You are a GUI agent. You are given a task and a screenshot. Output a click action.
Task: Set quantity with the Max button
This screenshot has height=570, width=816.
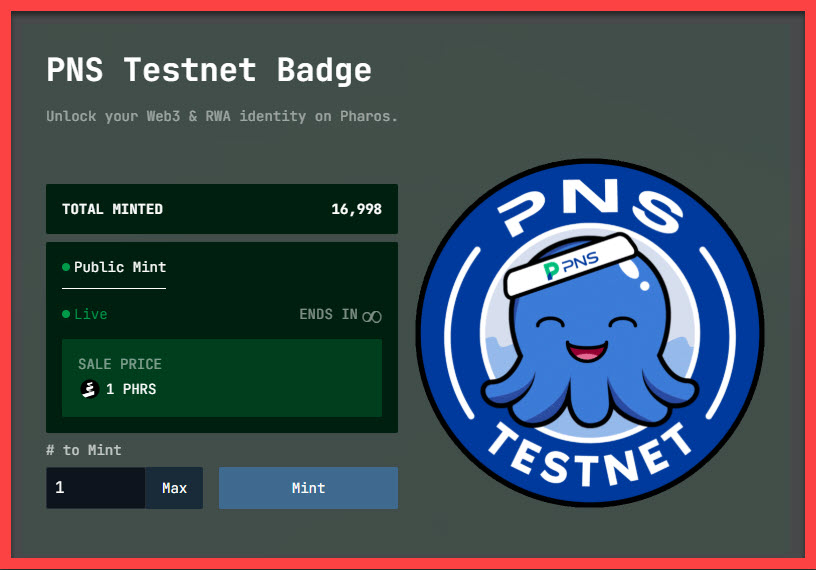174,488
